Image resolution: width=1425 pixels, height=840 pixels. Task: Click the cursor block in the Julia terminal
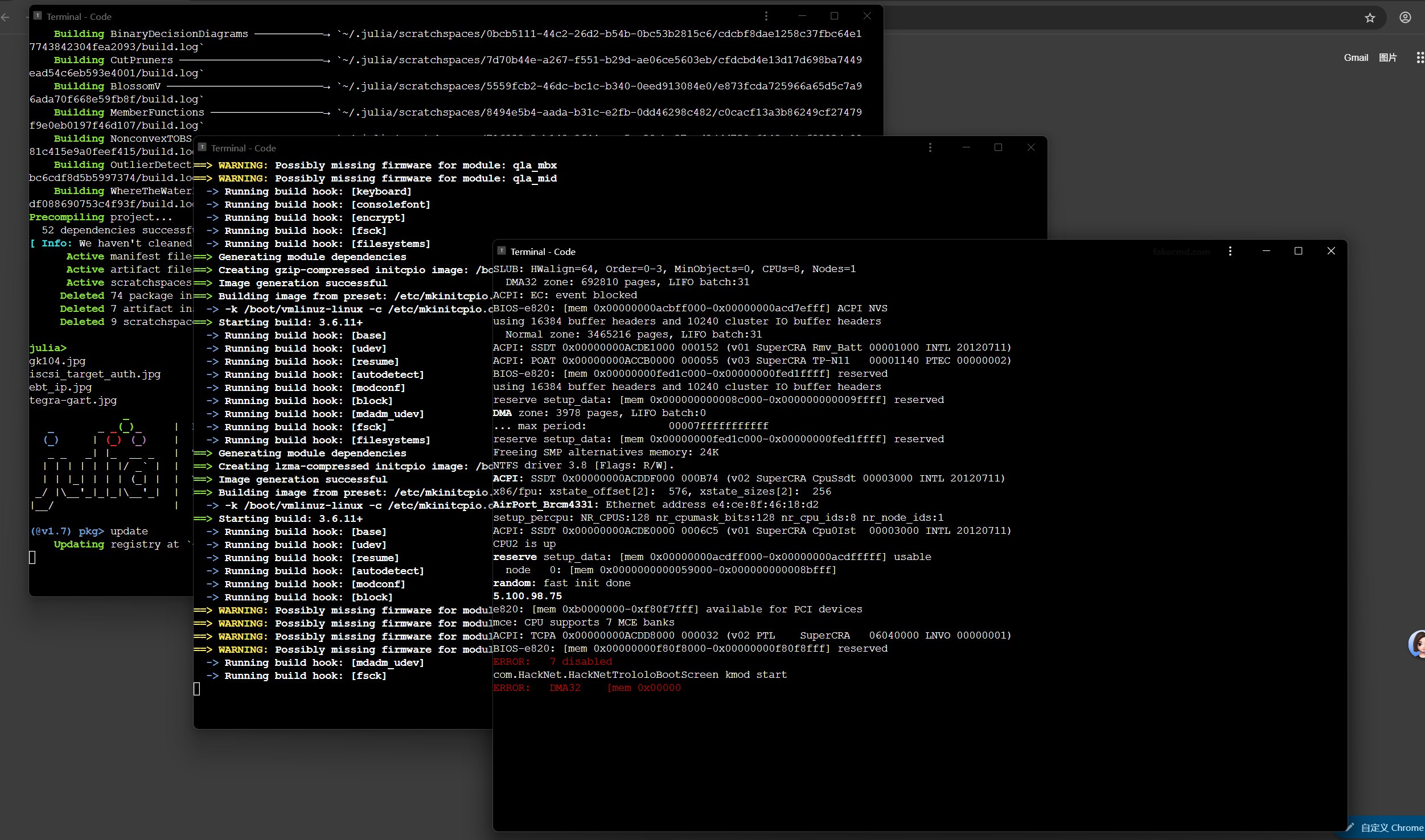tap(32, 557)
